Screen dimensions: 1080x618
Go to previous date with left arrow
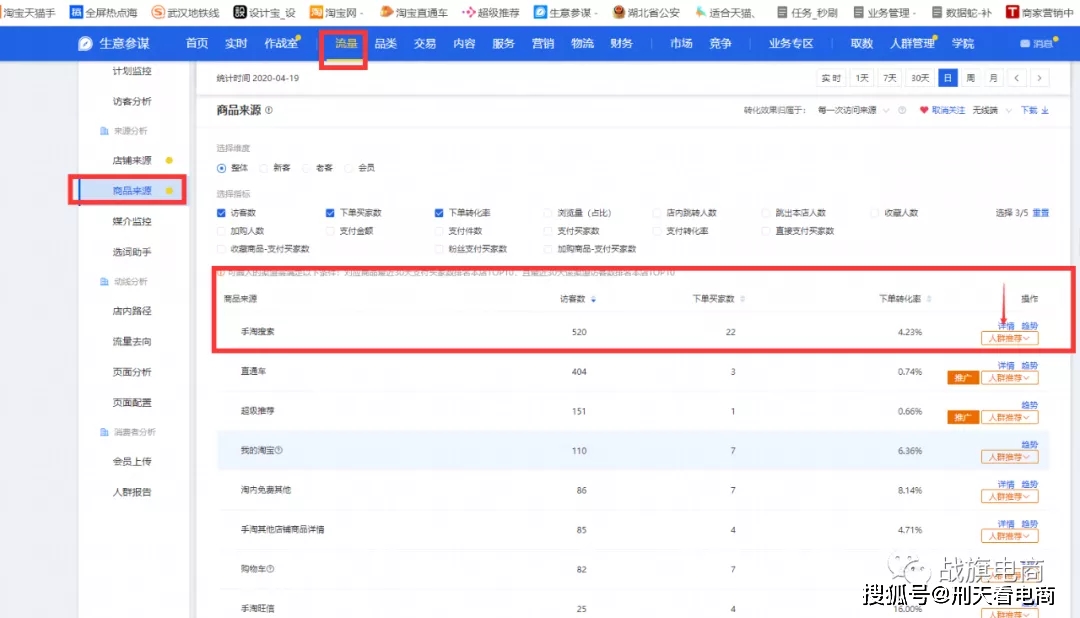1017,78
